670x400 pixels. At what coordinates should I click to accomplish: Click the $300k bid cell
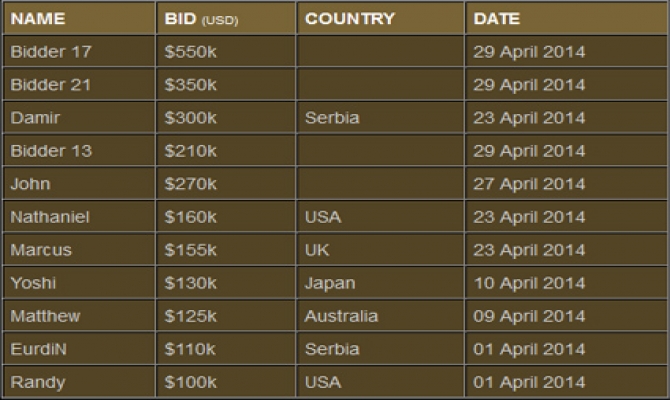(x=189, y=118)
